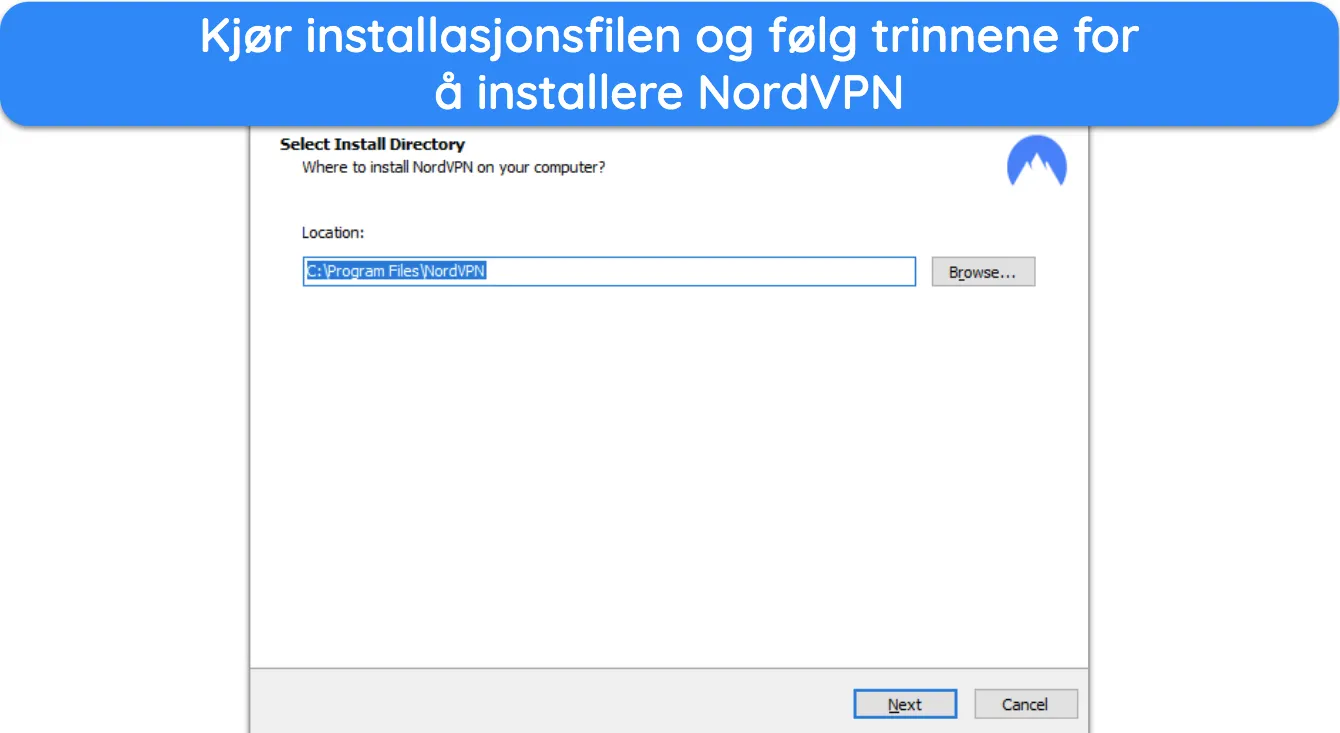This screenshot has width=1340, height=733.
Task: Click the NordVPN mountain logo
Action: click(1037, 162)
